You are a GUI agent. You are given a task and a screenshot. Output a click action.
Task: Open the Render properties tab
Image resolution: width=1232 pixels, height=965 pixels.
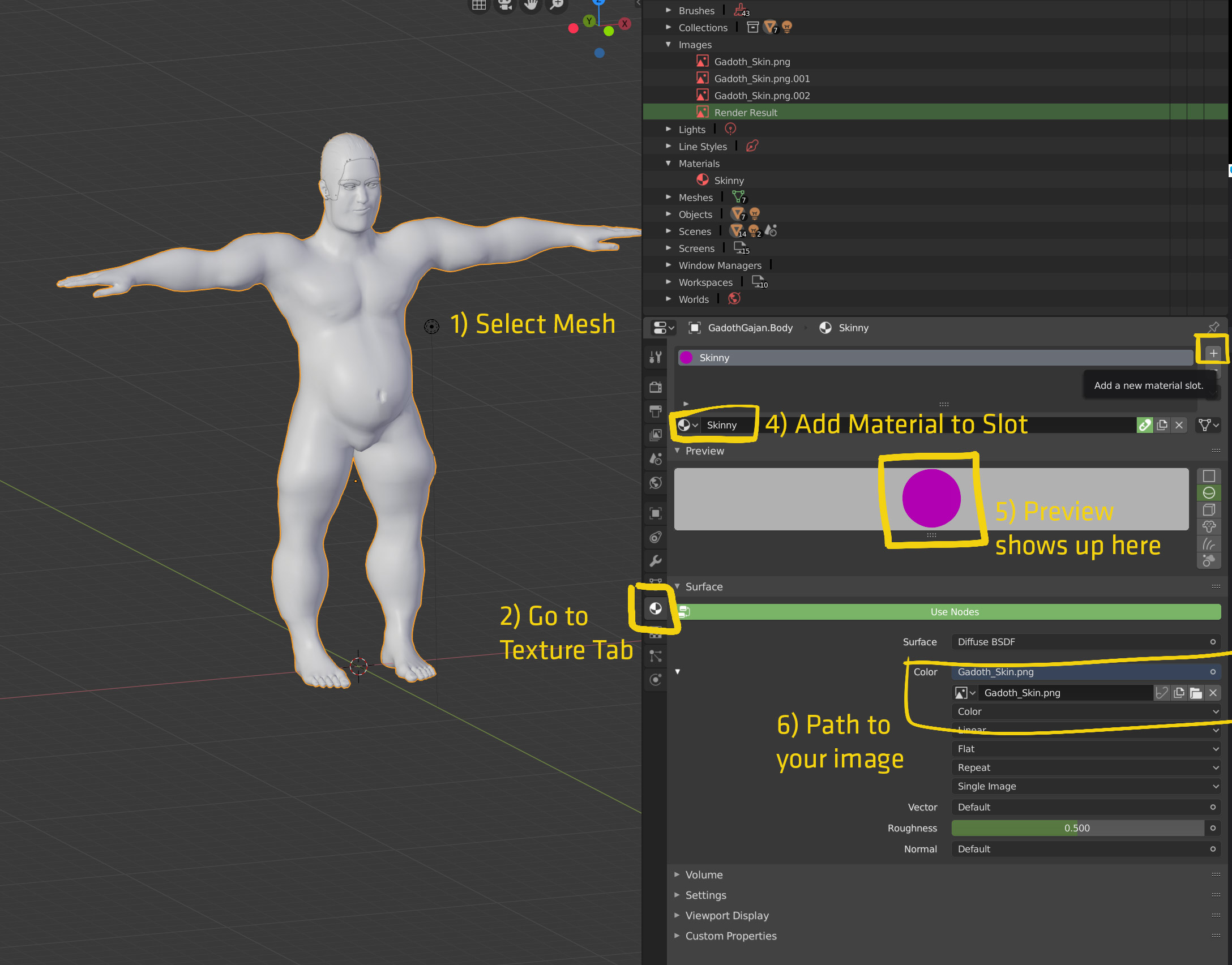click(656, 387)
